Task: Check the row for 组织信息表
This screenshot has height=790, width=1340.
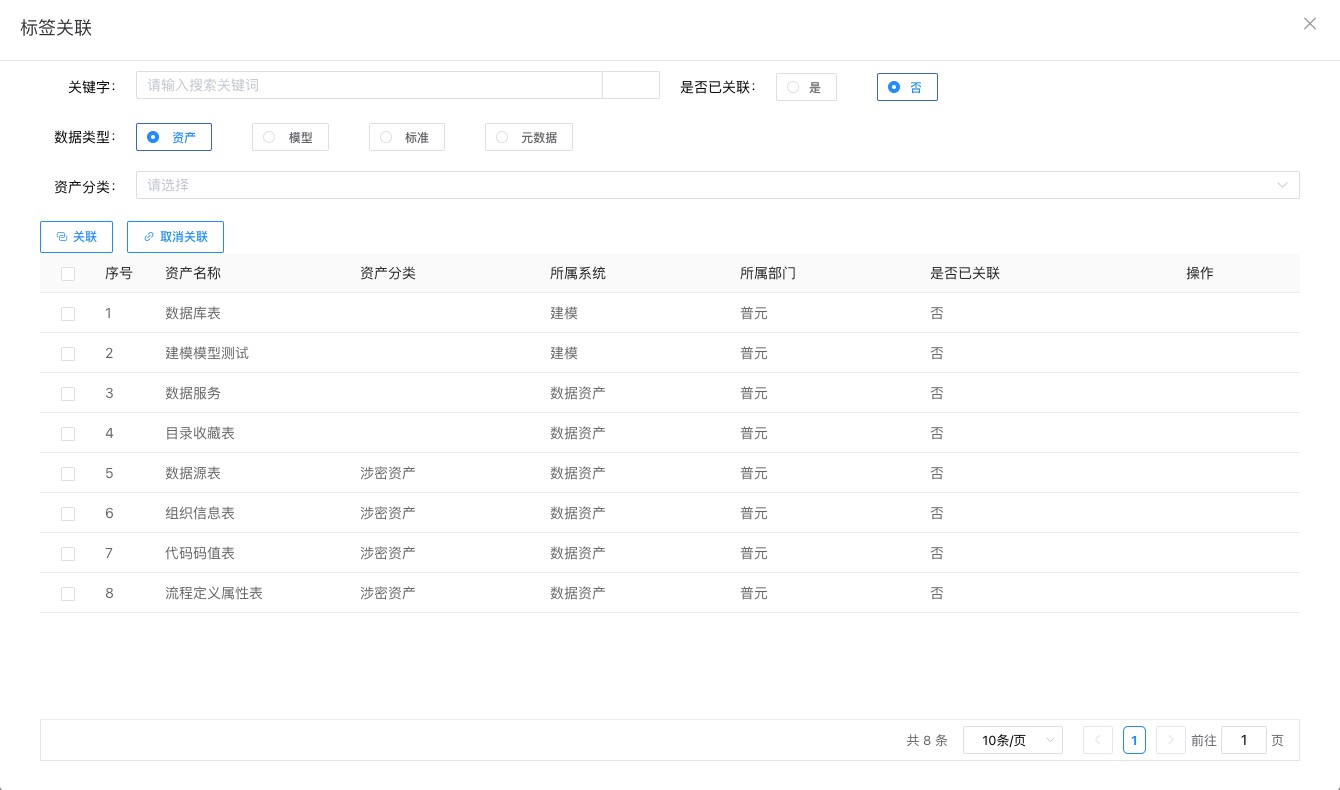Action: pos(68,513)
